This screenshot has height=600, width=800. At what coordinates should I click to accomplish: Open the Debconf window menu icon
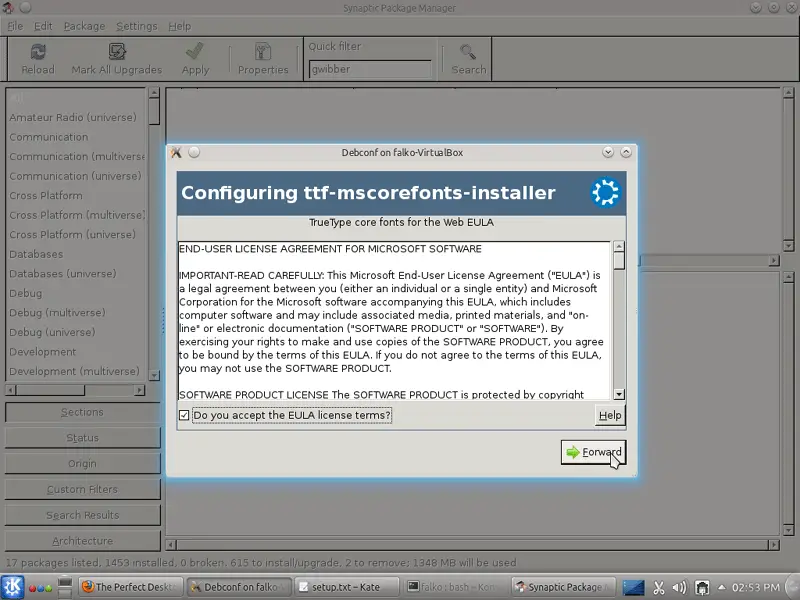point(177,152)
